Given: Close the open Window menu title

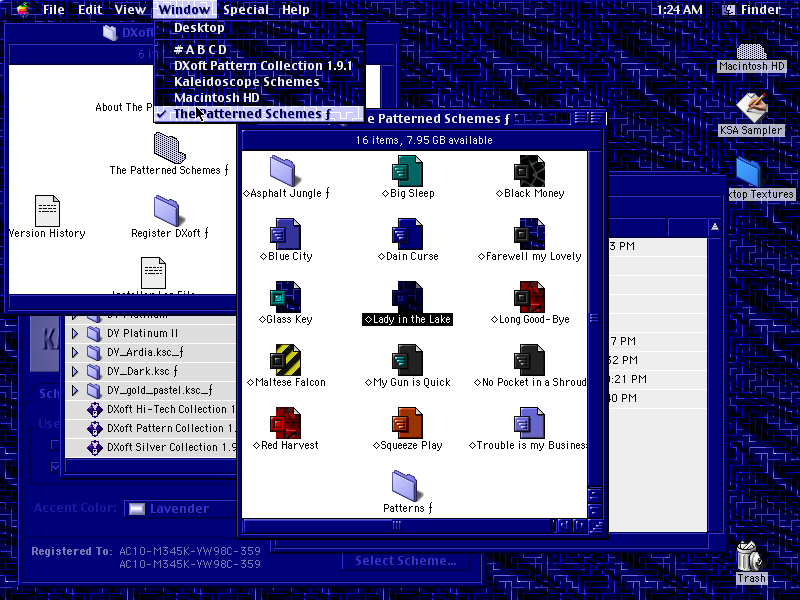Looking at the screenshot, I should point(184,9).
